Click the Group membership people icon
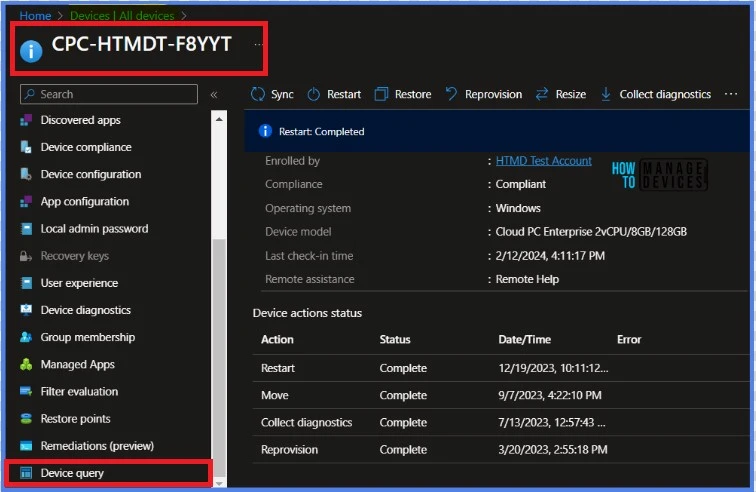 (26, 337)
